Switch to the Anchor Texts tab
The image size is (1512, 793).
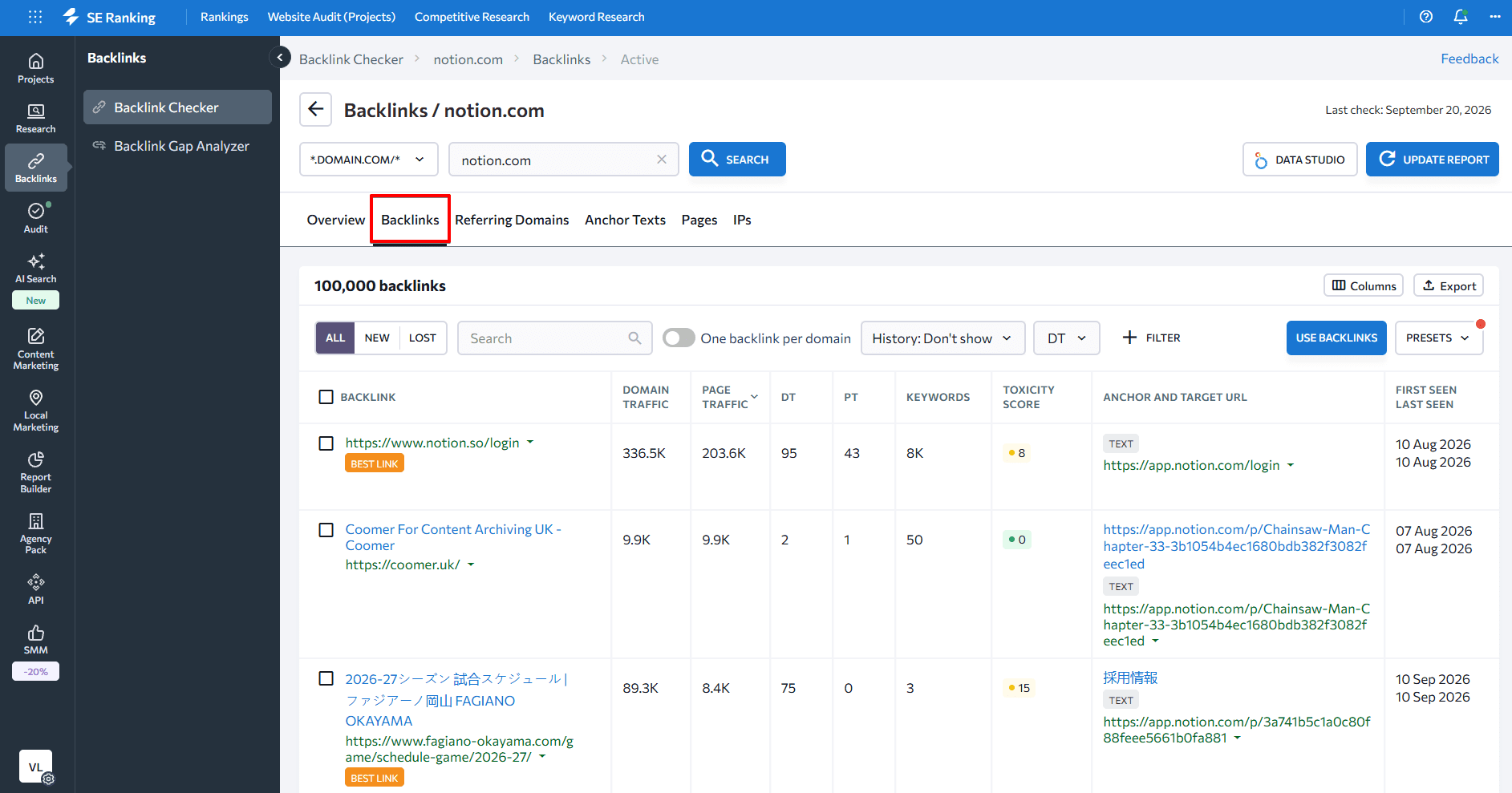(x=625, y=220)
